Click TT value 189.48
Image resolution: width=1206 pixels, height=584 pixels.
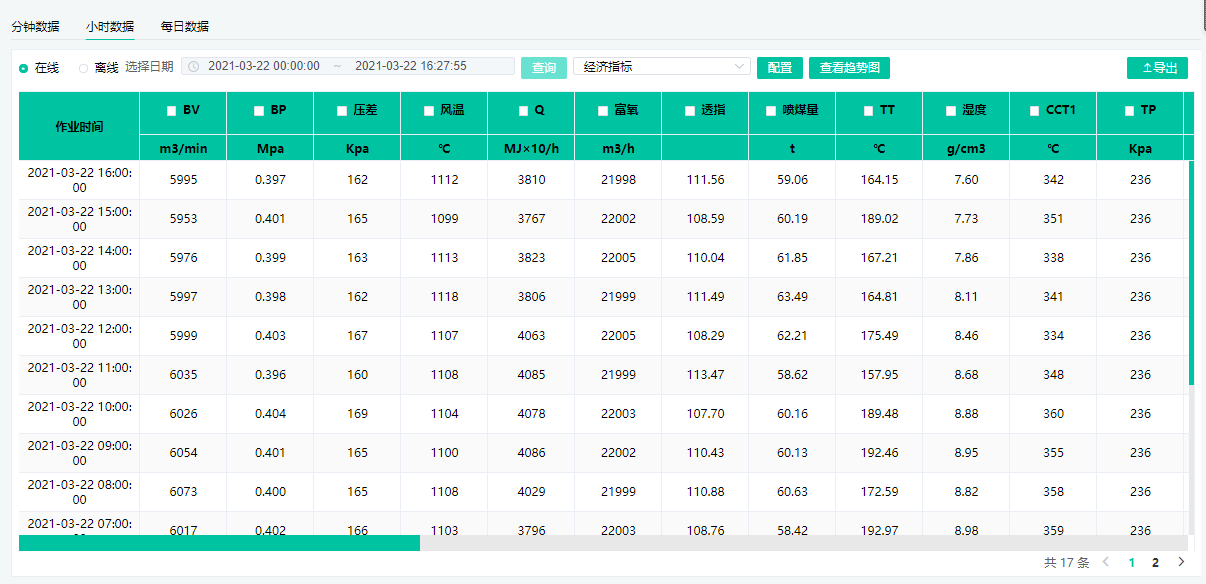click(879, 414)
